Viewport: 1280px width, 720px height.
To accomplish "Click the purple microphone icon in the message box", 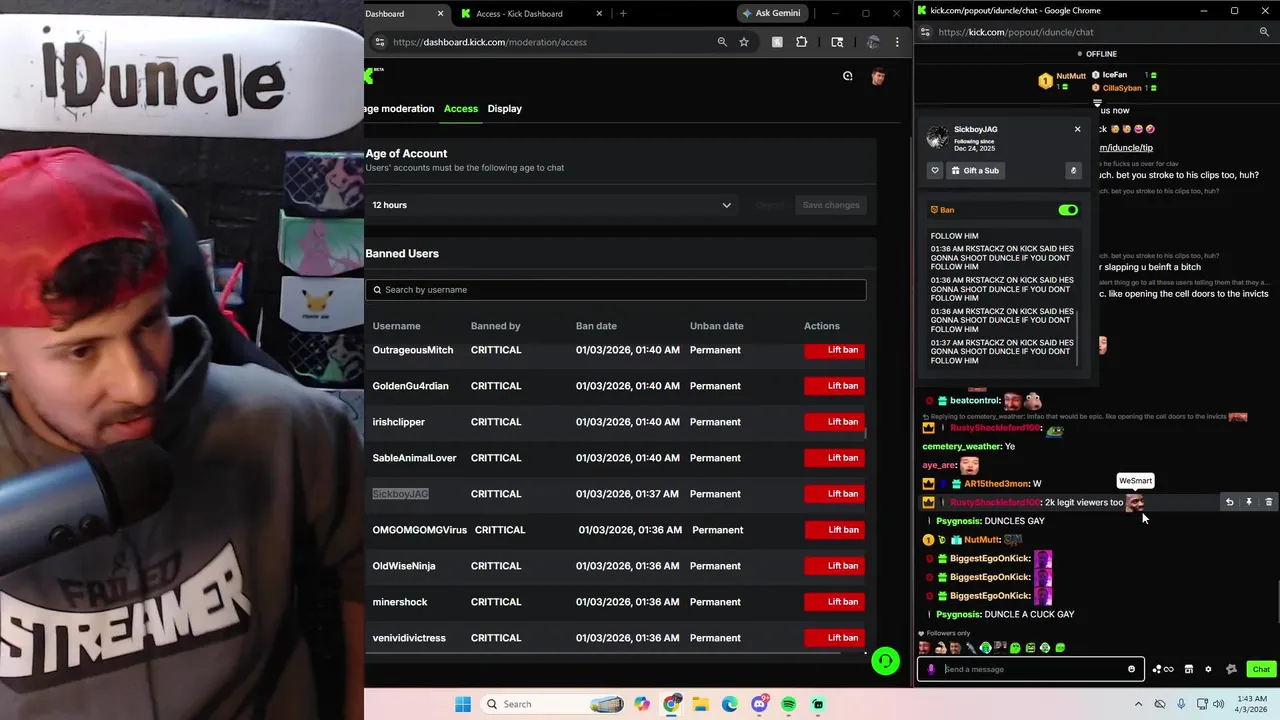I will pyautogui.click(x=931, y=669).
